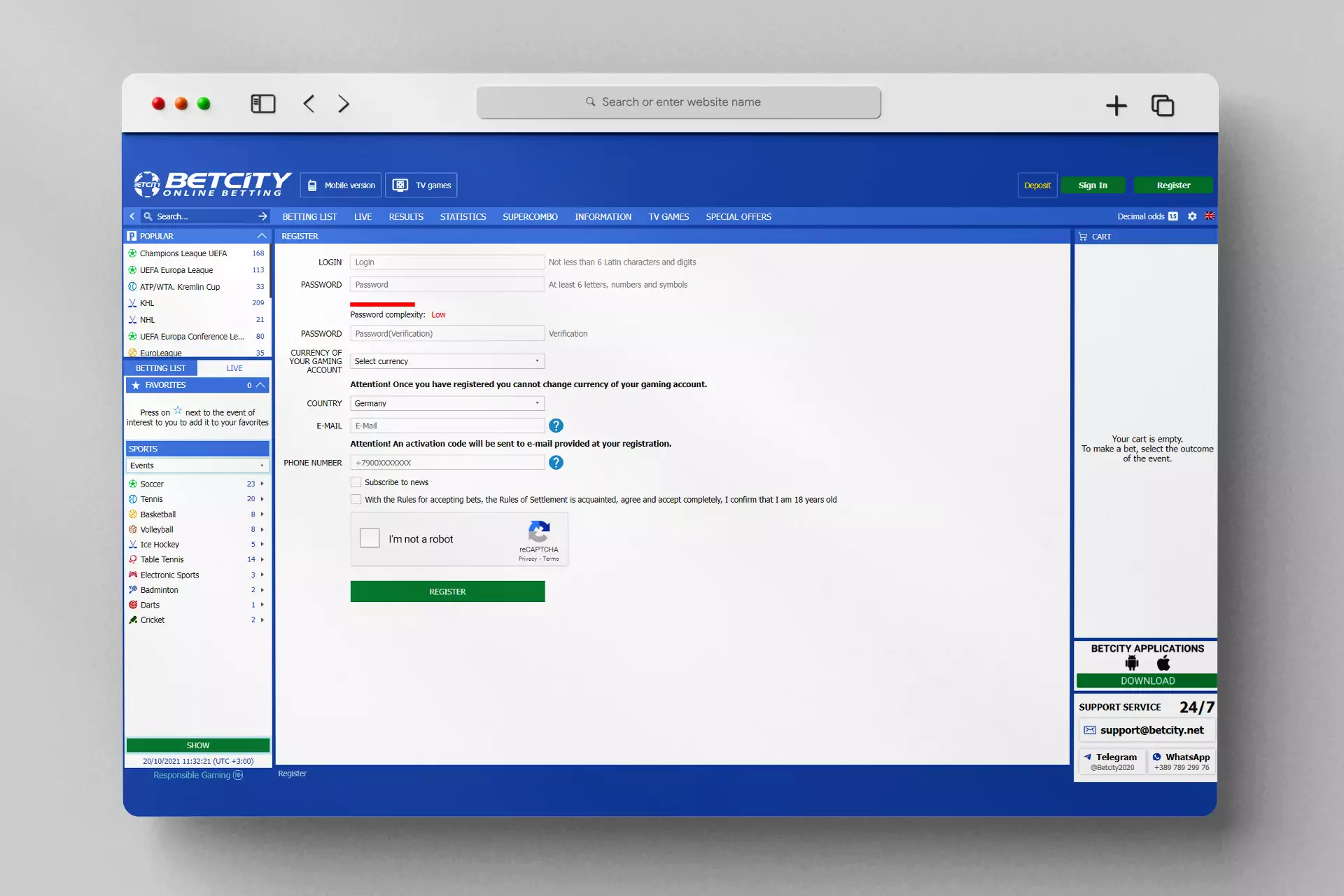Open the STATISTICS menu item
1344x896 pixels.
(463, 217)
